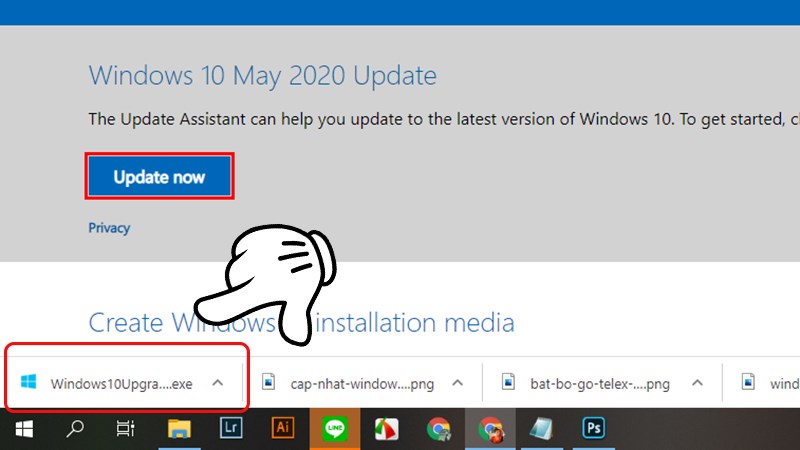Launch File Explorer from the taskbar

(x=179, y=429)
